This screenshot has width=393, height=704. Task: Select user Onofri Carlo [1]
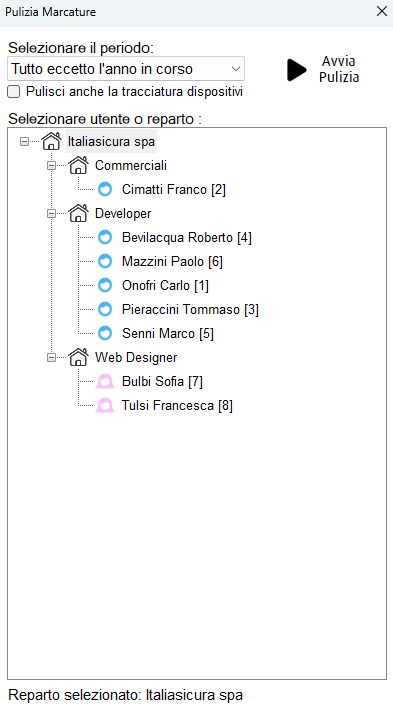(165, 286)
